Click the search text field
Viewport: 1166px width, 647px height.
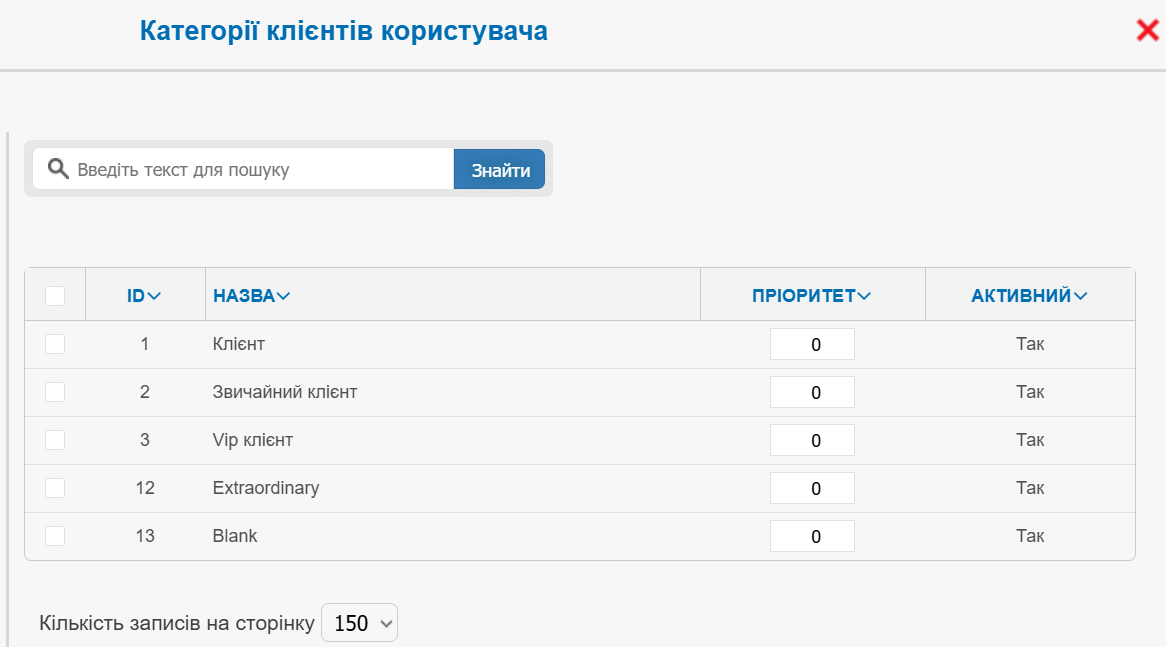[x=260, y=170]
